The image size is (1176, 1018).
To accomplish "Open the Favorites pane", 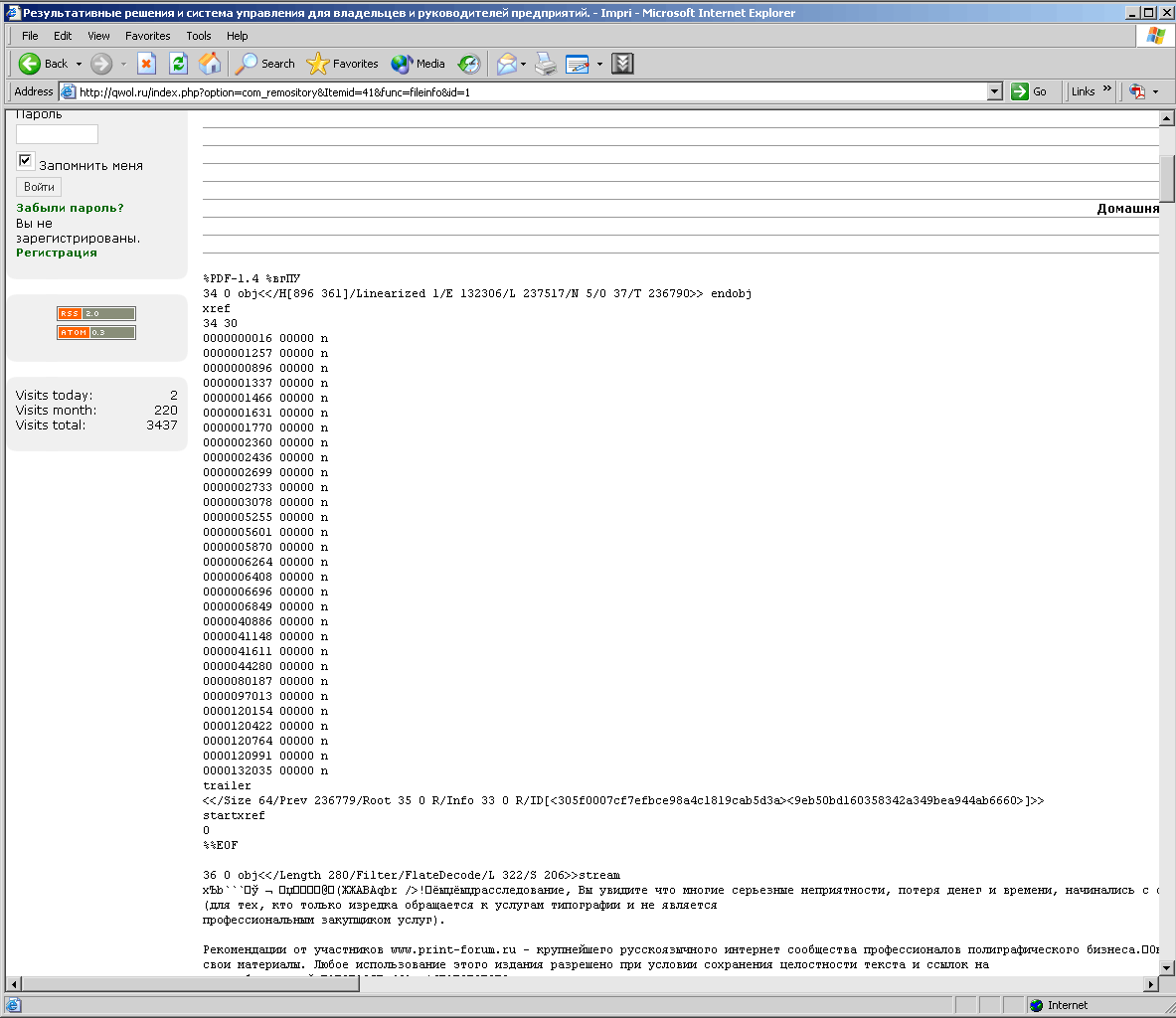I will tap(343, 64).
